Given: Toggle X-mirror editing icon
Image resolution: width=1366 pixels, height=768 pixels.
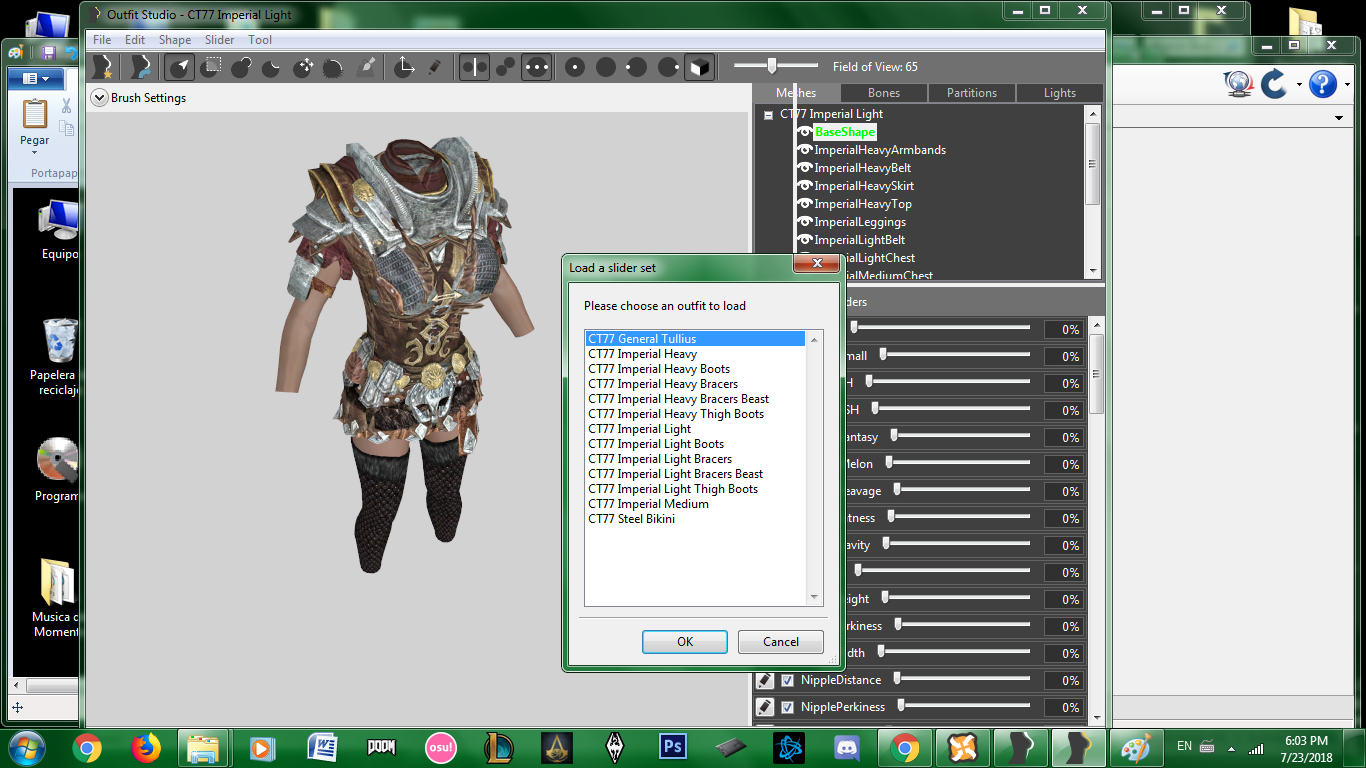Looking at the screenshot, I should click(x=475, y=67).
